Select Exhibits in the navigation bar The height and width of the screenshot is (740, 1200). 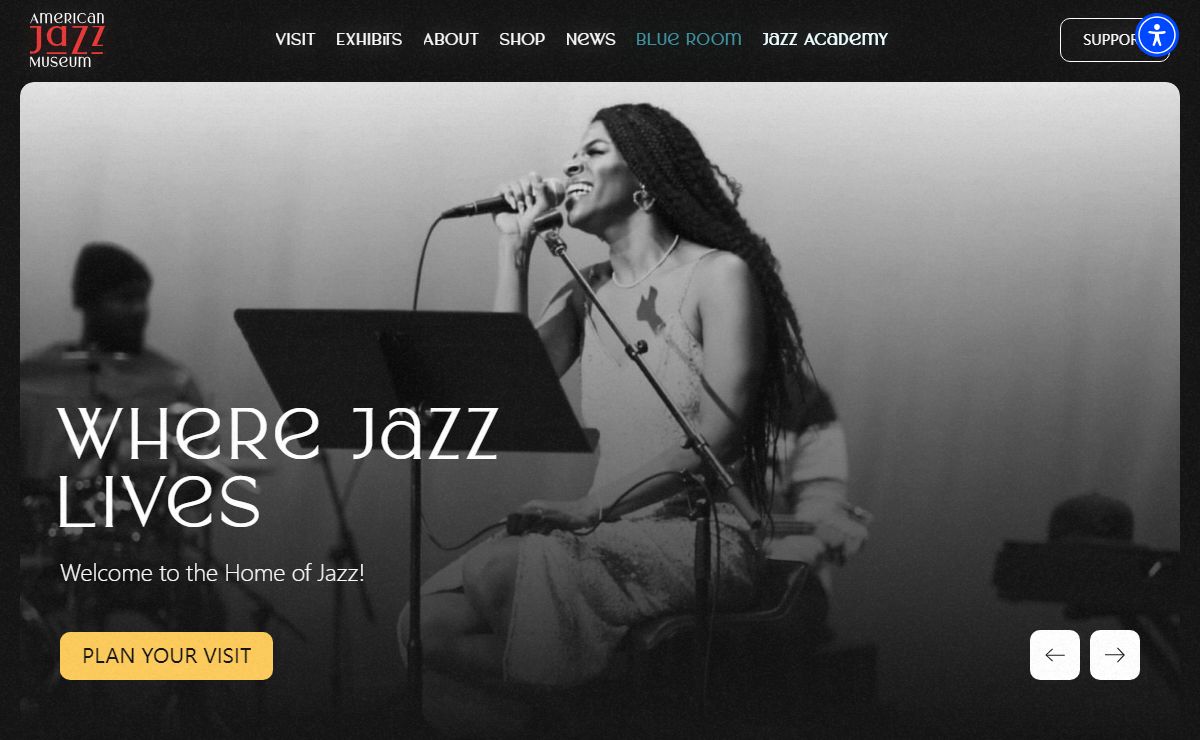[369, 39]
